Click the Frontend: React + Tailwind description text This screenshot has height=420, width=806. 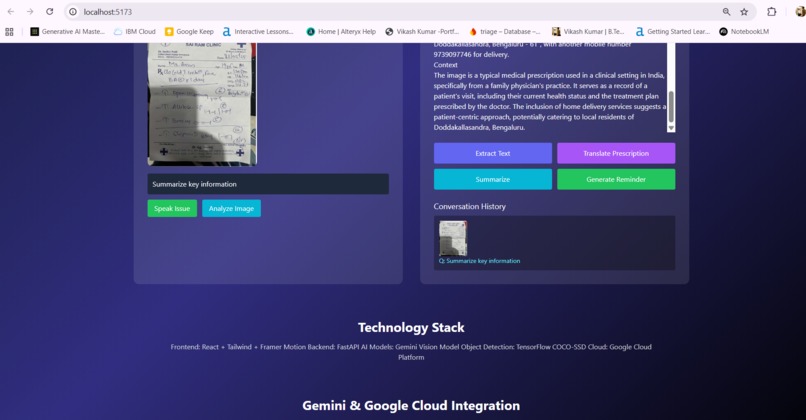(x=411, y=352)
